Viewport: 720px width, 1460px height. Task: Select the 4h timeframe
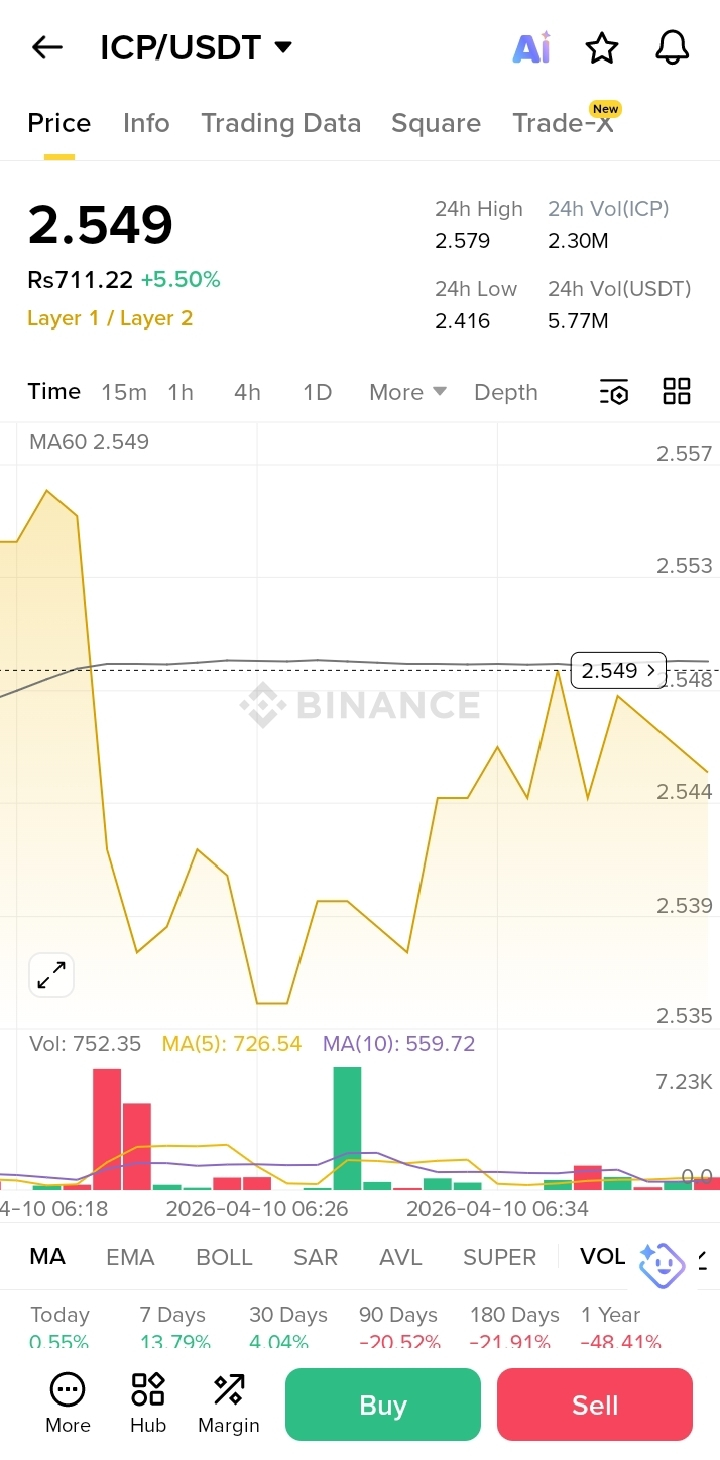point(247,392)
